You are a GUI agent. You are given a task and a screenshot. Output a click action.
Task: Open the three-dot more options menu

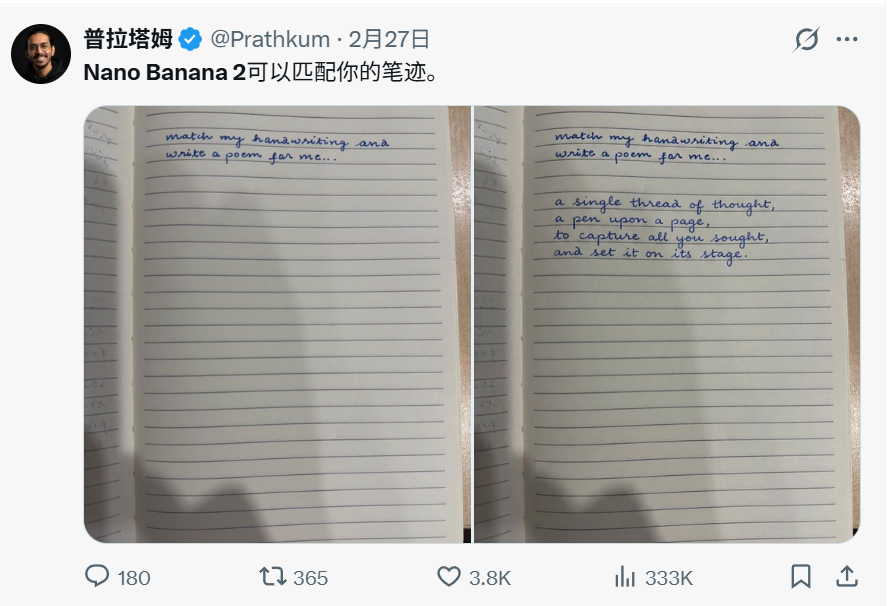pyautogui.click(x=847, y=40)
